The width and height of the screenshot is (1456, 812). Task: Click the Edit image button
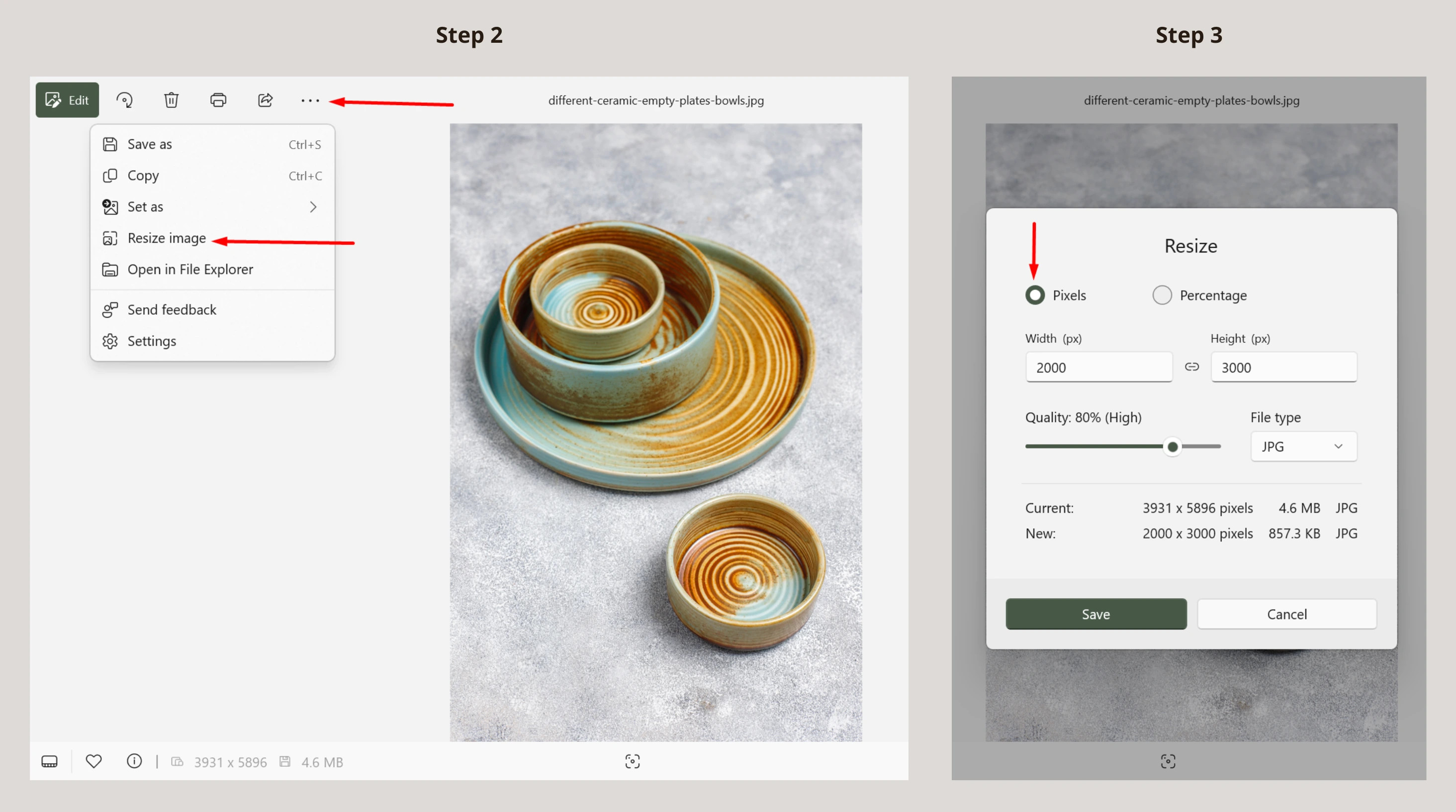pos(67,100)
